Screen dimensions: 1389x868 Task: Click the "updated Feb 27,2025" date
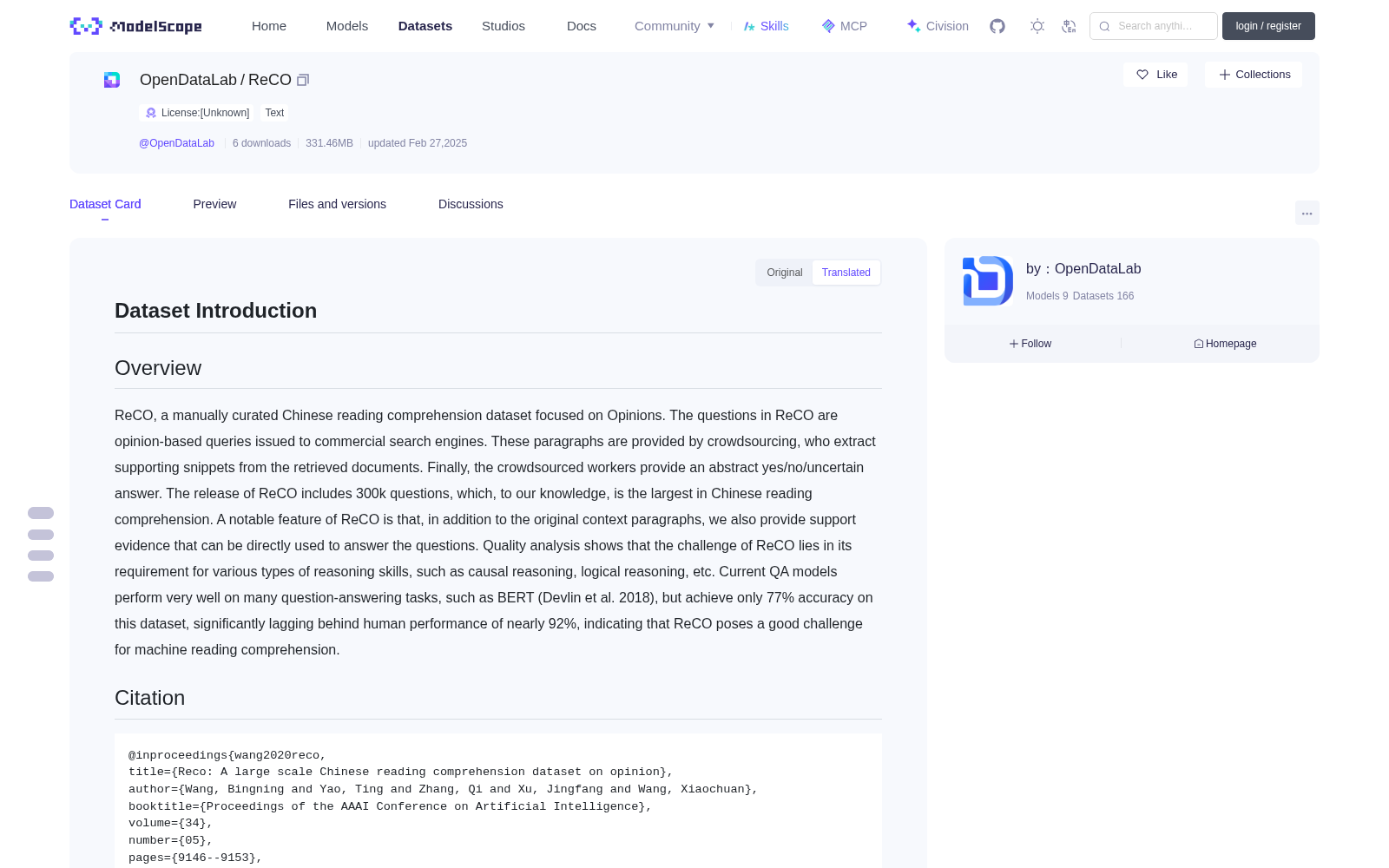click(x=418, y=143)
